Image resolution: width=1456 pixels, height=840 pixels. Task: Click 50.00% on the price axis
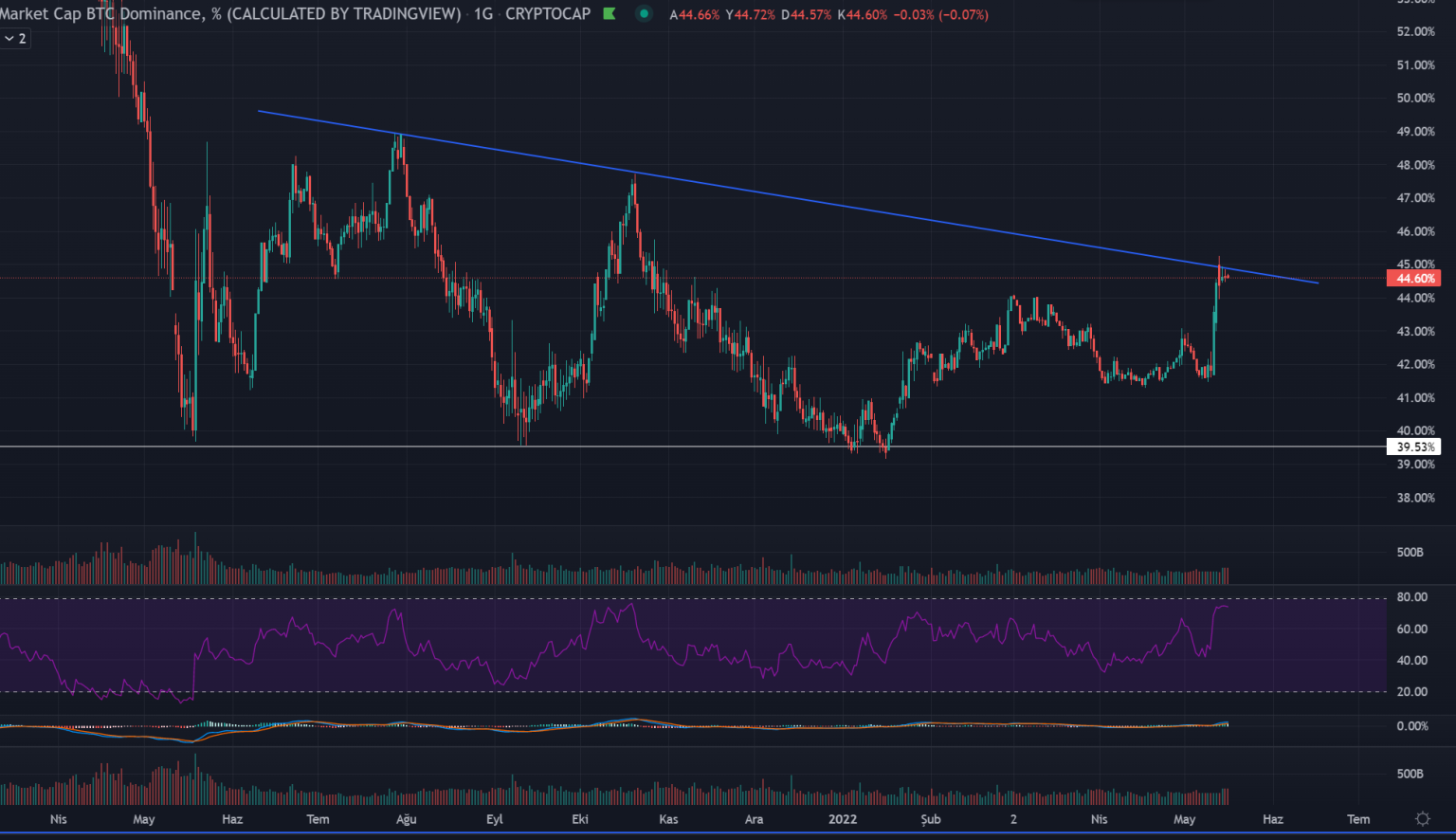[x=1415, y=99]
